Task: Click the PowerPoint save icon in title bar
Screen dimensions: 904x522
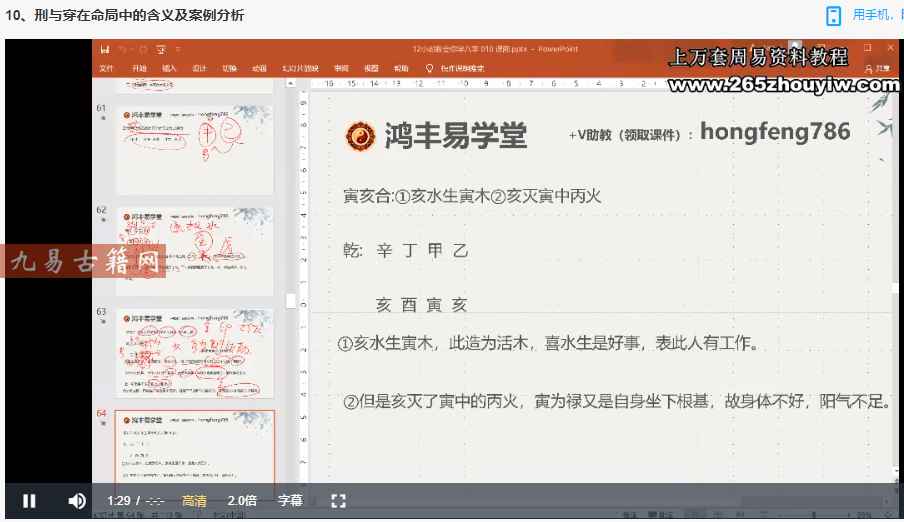Action: [x=105, y=49]
